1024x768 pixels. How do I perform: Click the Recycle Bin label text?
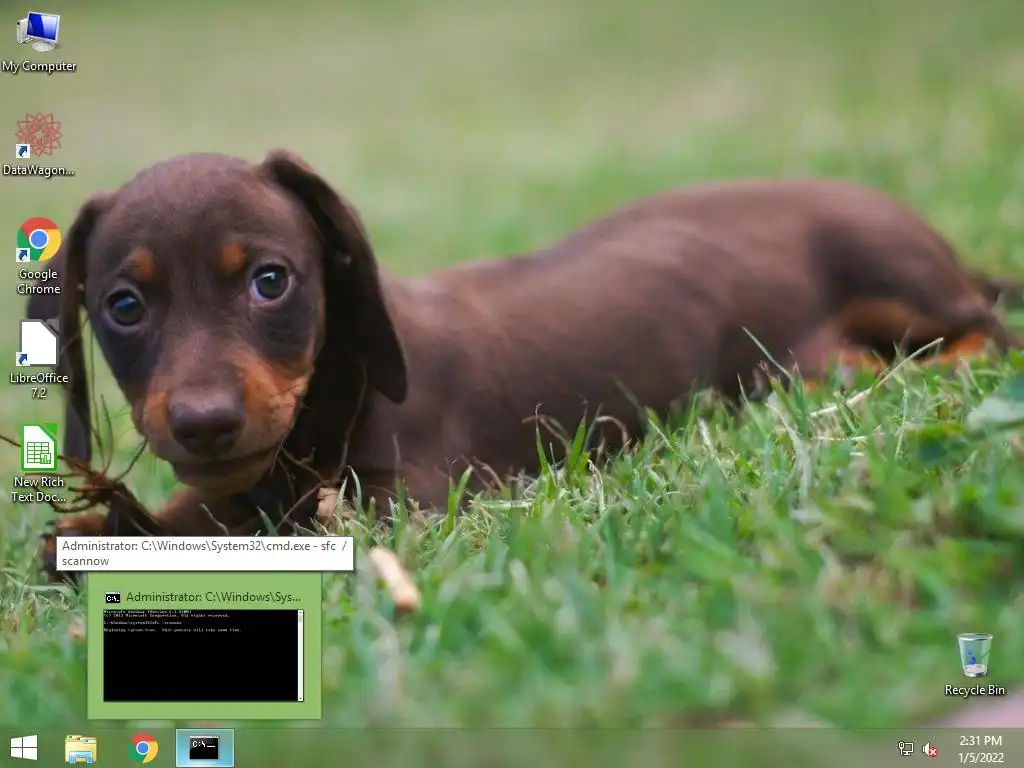(x=974, y=690)
